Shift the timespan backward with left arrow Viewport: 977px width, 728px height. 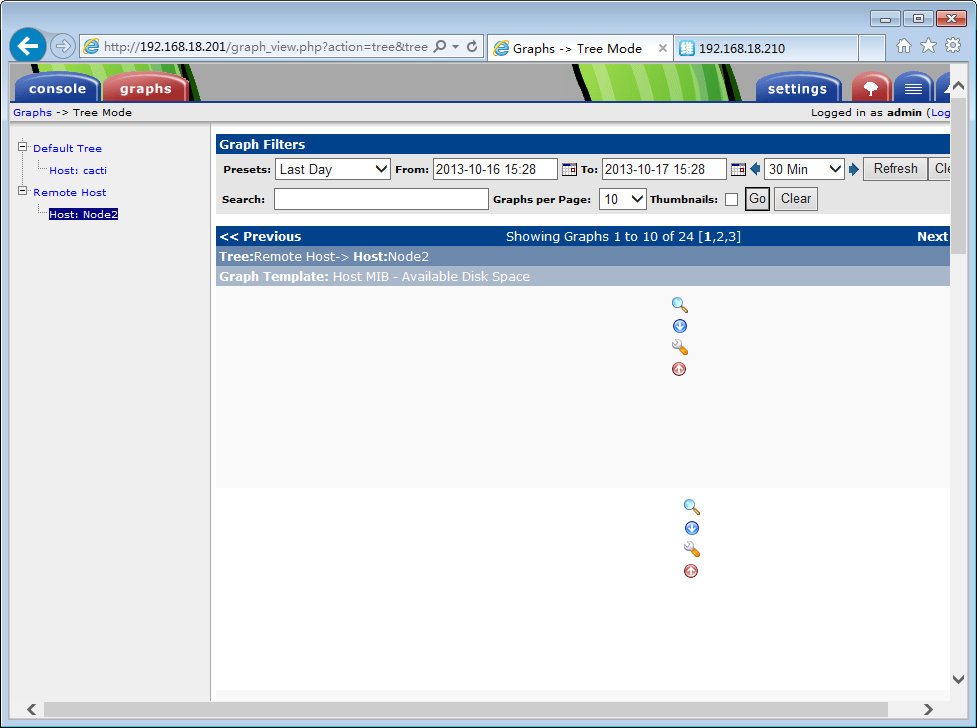click(755, 169)
